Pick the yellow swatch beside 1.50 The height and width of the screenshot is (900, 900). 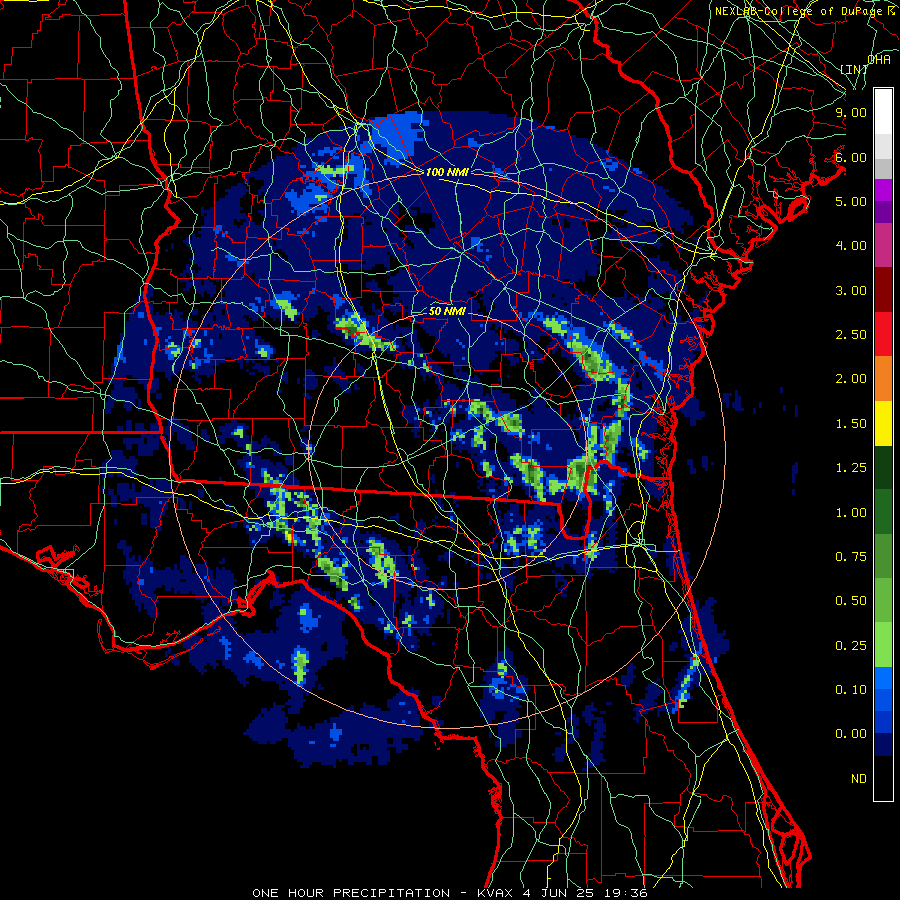pos(883,424)
